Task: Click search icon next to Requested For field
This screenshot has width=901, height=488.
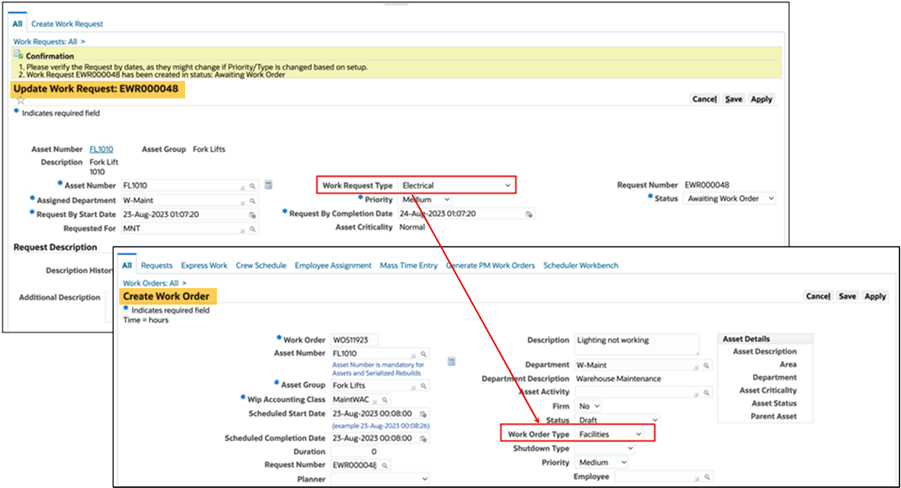Action: [x=252, y=229]
